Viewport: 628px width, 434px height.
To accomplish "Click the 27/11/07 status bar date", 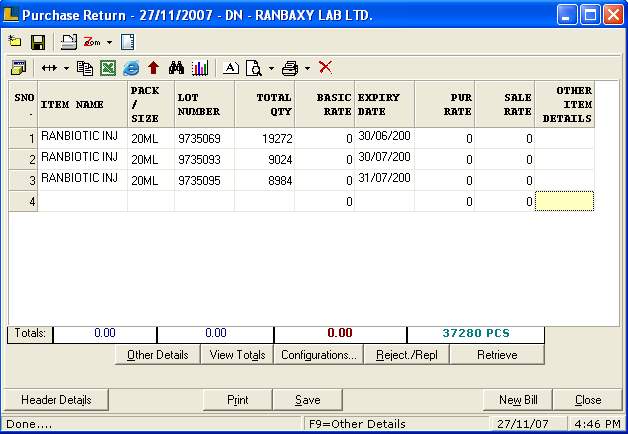I will coord(522,424).
